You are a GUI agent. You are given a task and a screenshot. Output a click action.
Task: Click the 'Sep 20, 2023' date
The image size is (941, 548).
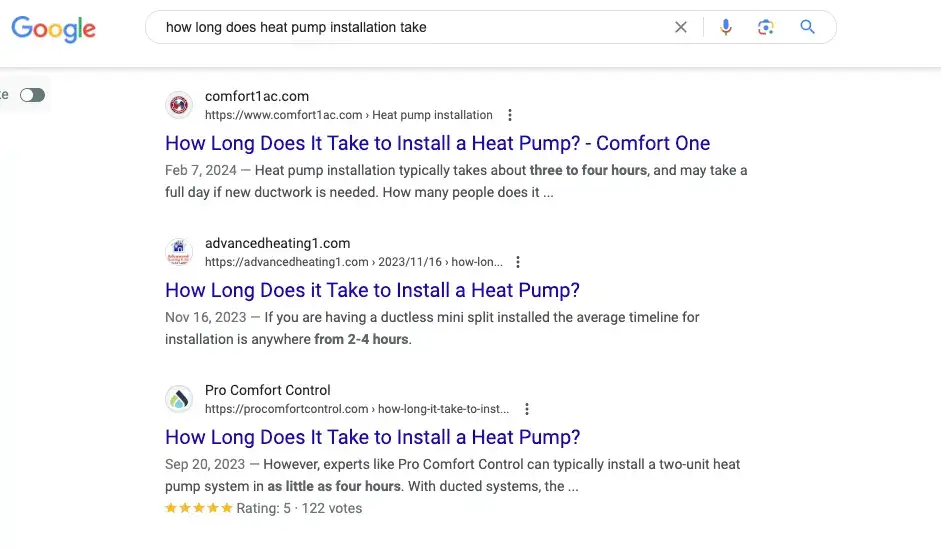point(205,465)
